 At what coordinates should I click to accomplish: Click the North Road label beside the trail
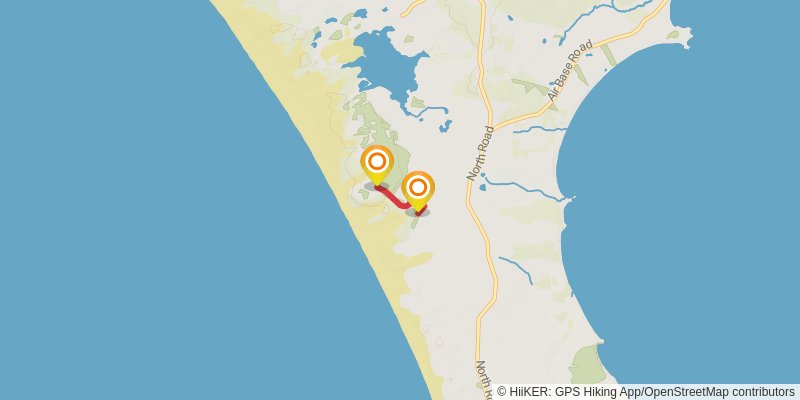click(x=480, y=153)
